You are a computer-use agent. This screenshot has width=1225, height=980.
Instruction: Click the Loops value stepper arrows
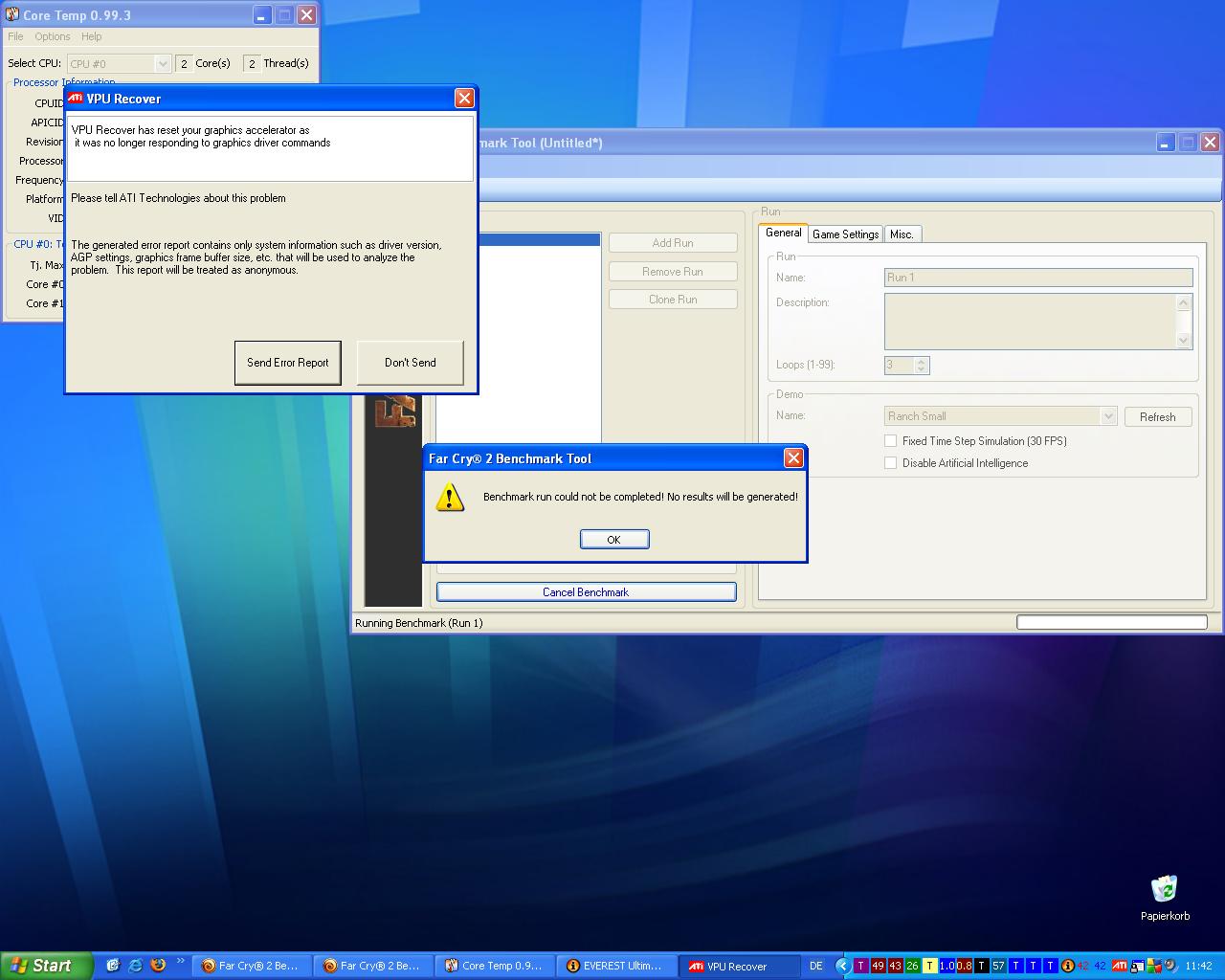pyautogui.click(x=922, y=365)
